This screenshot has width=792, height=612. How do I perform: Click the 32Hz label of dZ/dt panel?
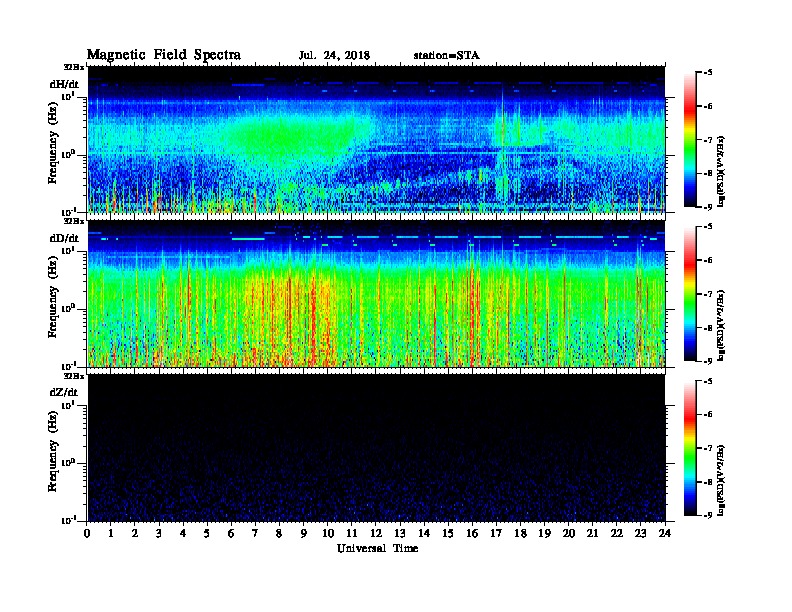(74, 376)
